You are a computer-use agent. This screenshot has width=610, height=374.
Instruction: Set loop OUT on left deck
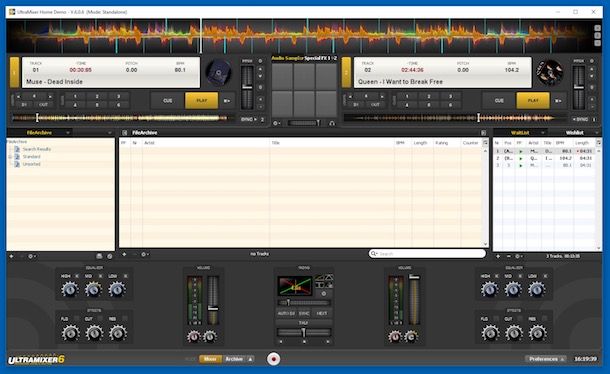click(x=44, y=105)
